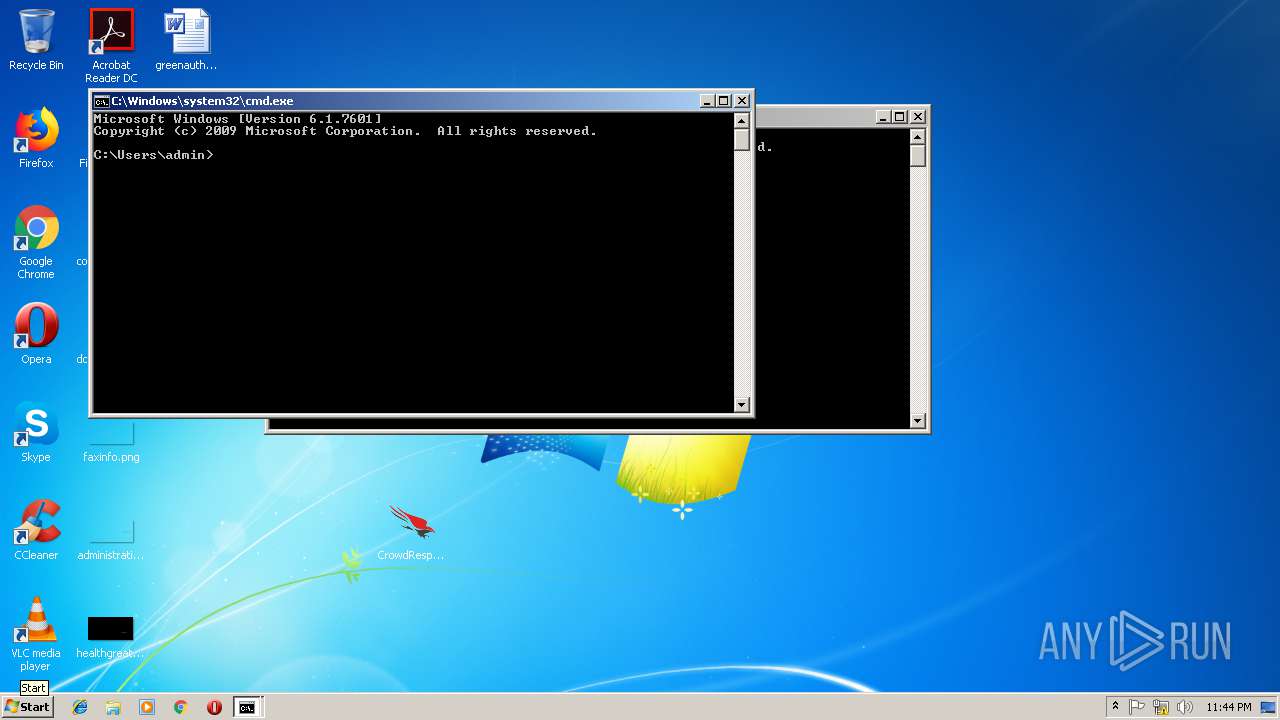The image size is (1280, 720).
Task: Open Action Center flag in tray
Action: click(1137, 707)
